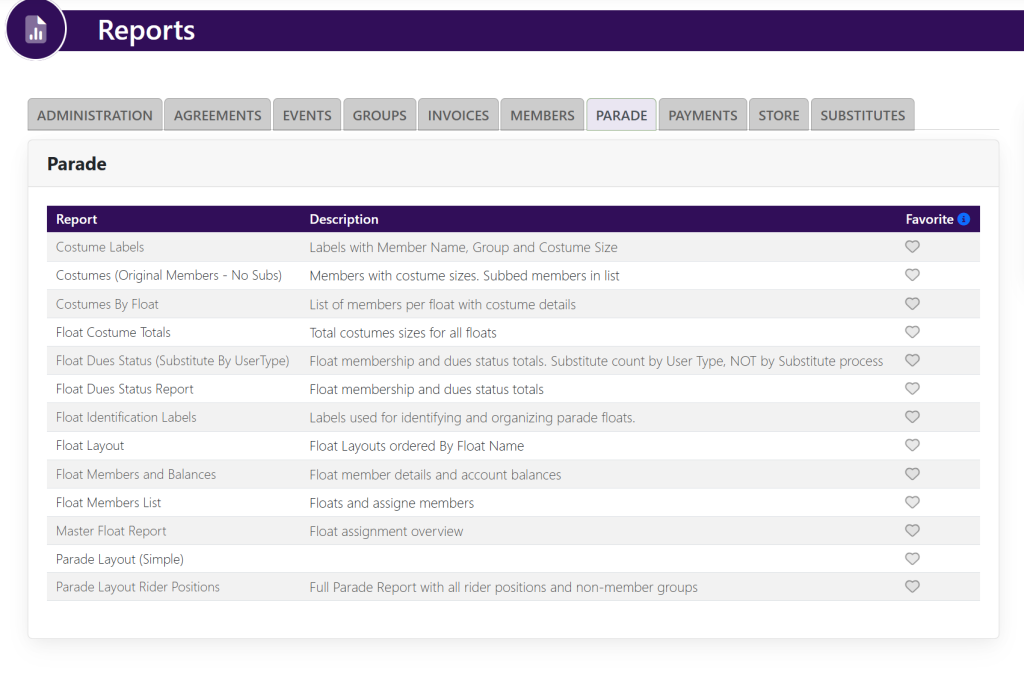Toggle favorite for Parade Layout (Simple)

912,559
